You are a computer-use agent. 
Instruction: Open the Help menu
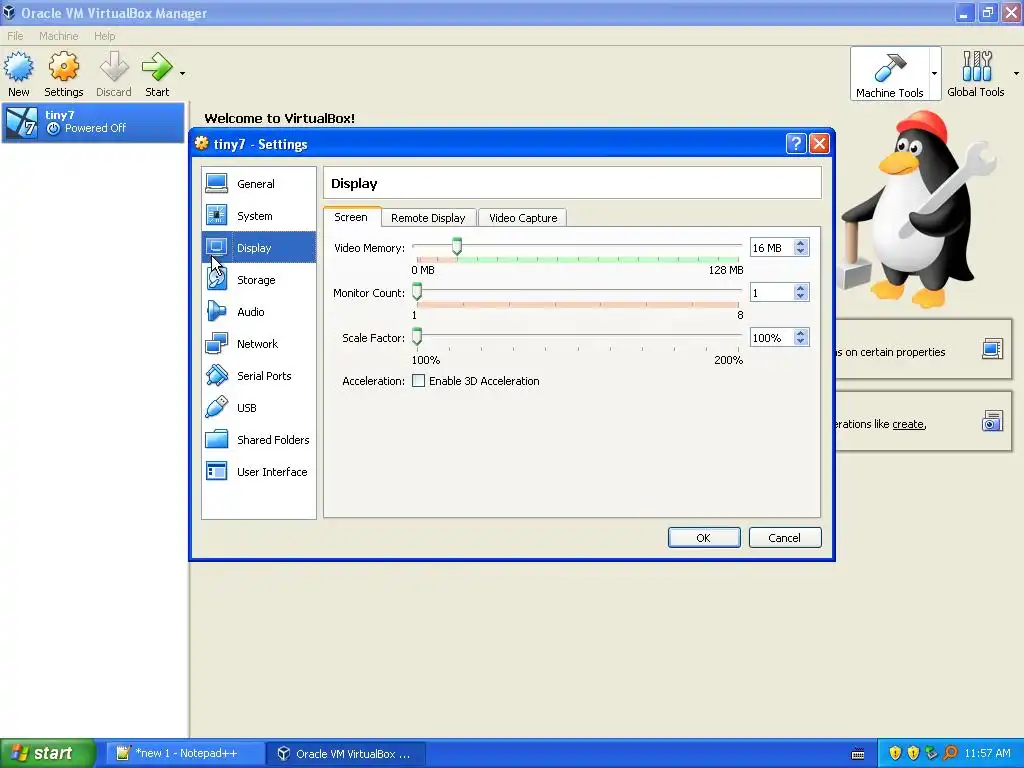[x=104, y=36]
